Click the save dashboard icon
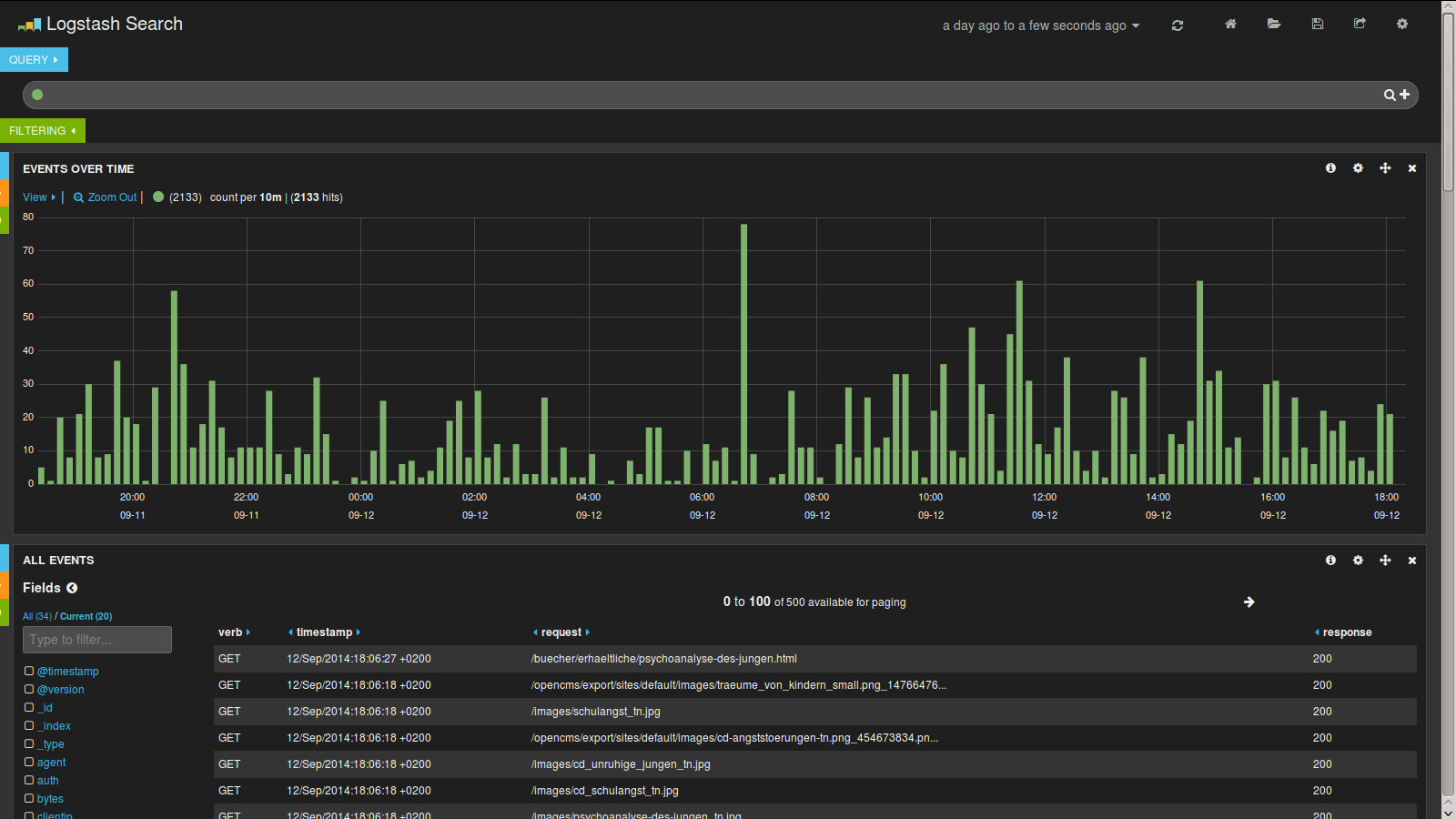This screenshot has height=819, width=1456. 1317,25
